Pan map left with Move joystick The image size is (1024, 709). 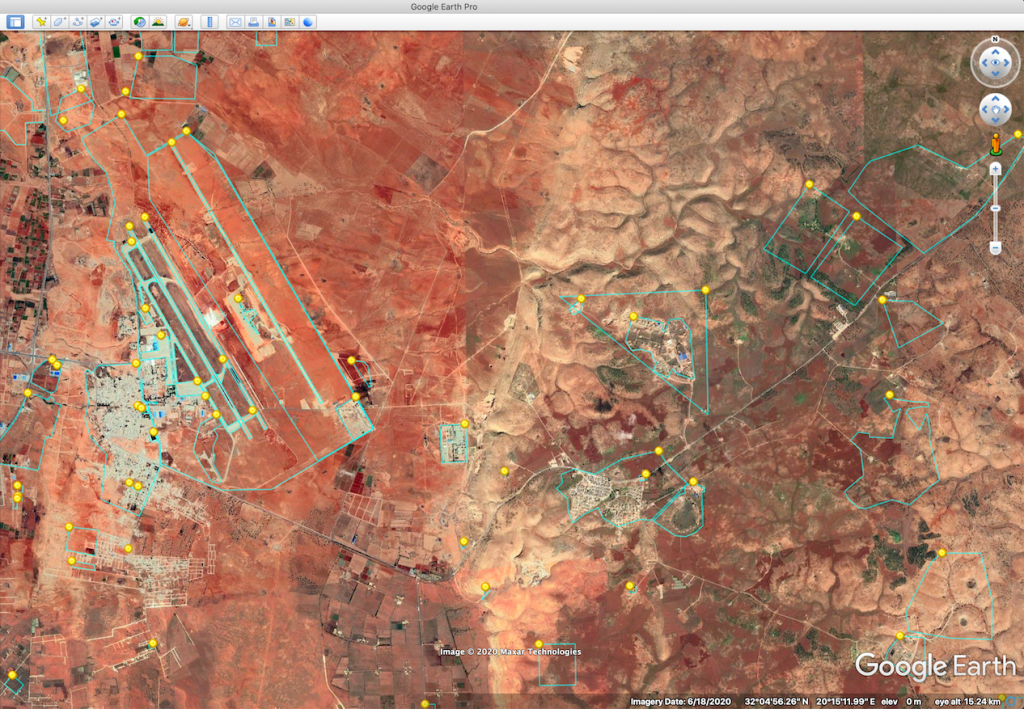click(985, 110)
